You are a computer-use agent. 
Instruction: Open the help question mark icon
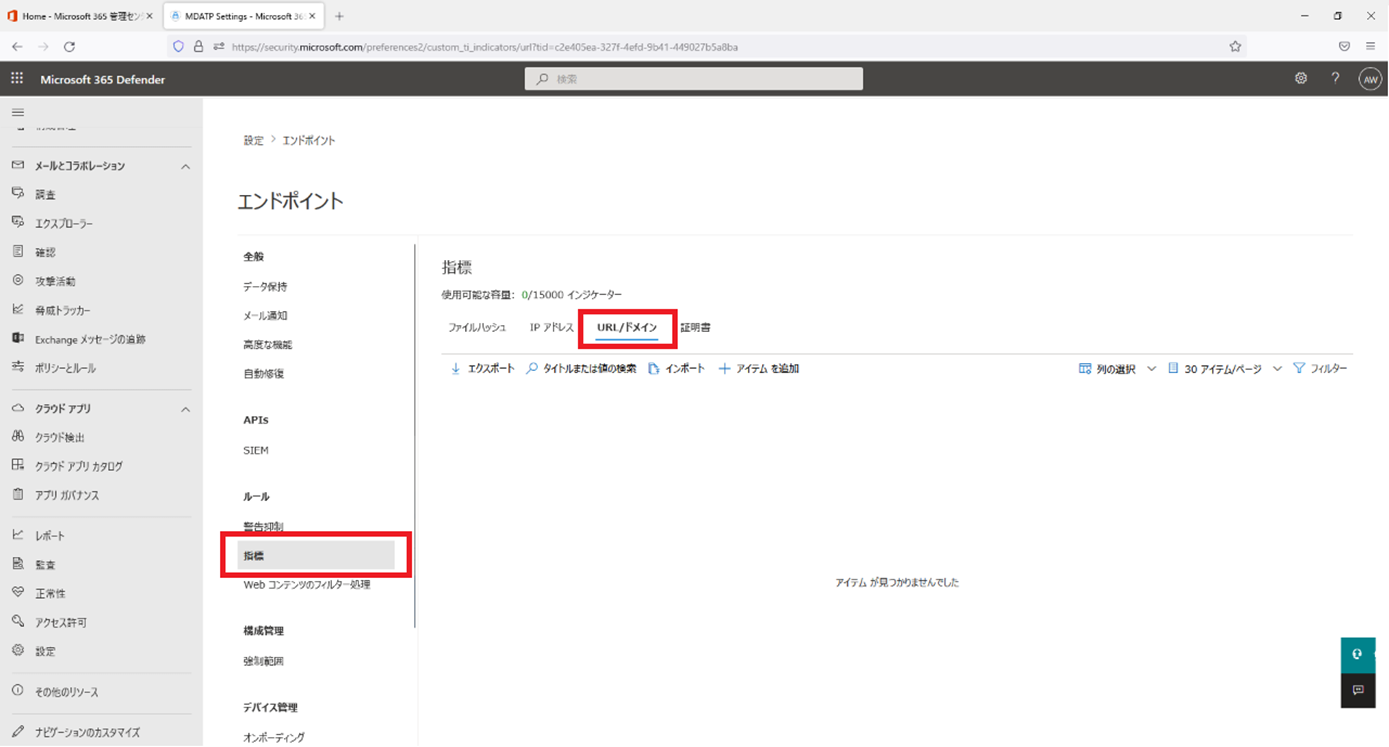pyautogui.click(x=1335, y=79)
